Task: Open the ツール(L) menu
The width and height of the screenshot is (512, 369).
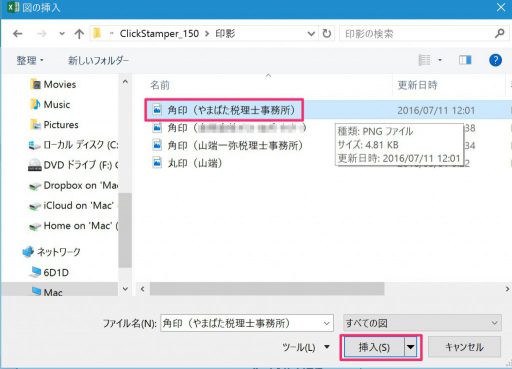Action: [306, 348]
